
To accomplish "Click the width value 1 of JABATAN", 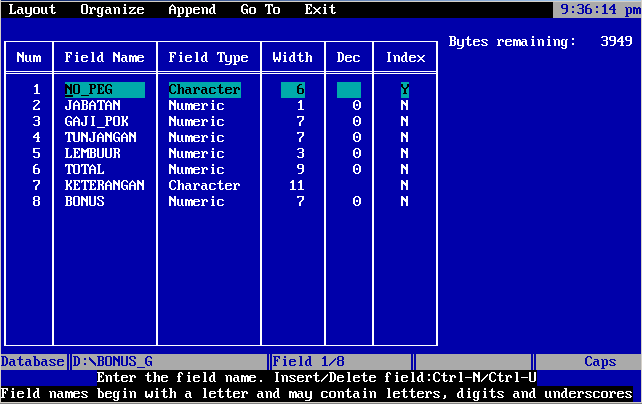I will click(301, 106).
